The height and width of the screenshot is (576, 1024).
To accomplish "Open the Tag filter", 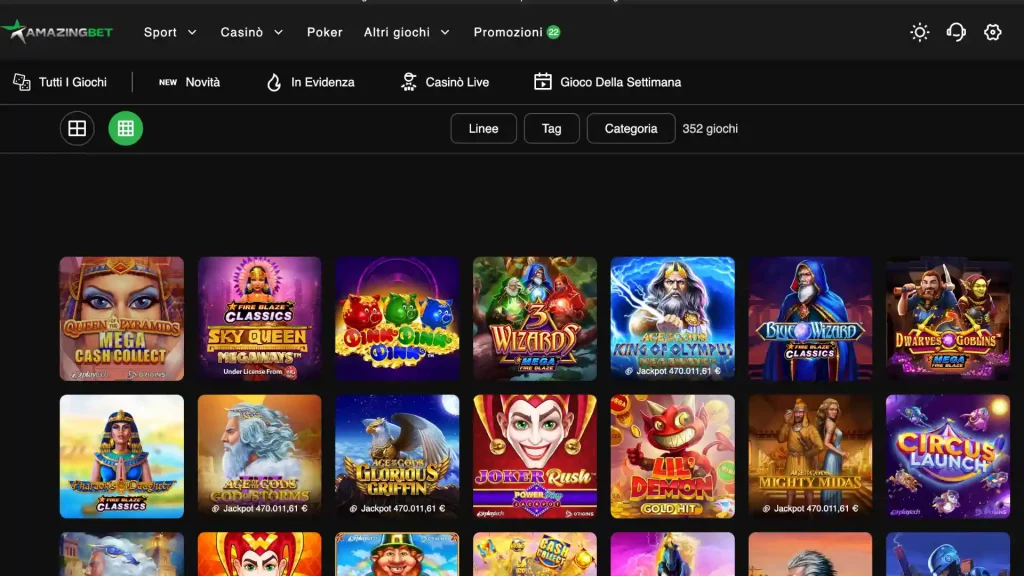I will 551,129.
